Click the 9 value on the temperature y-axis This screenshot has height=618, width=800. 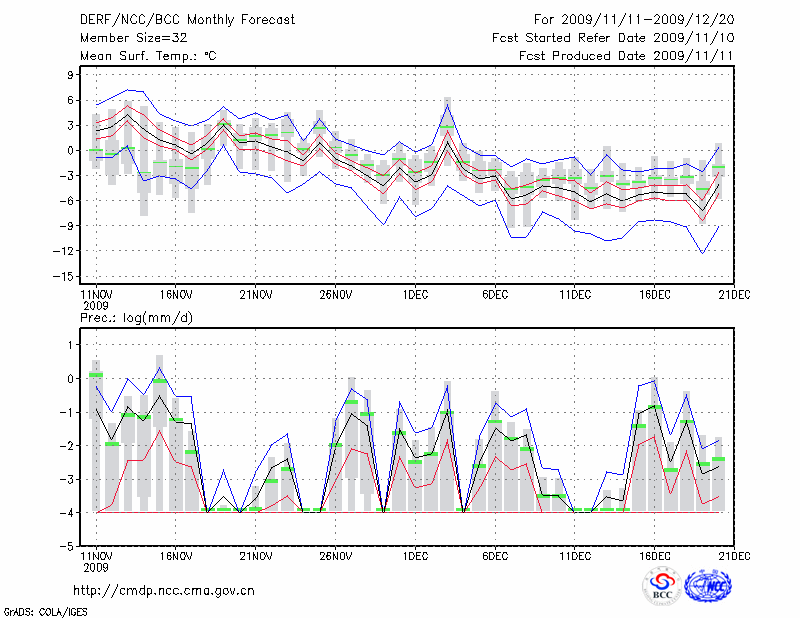(x=69, y=75)
